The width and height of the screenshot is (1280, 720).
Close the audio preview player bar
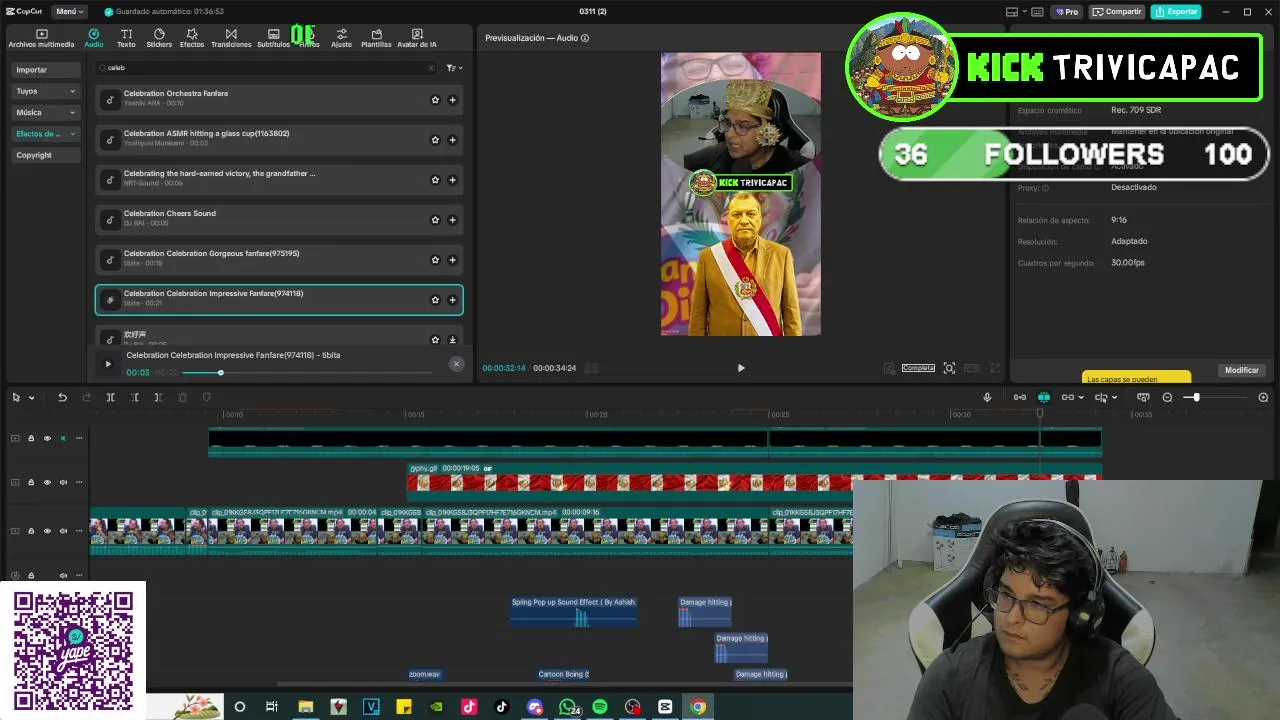tap(456, 364)
